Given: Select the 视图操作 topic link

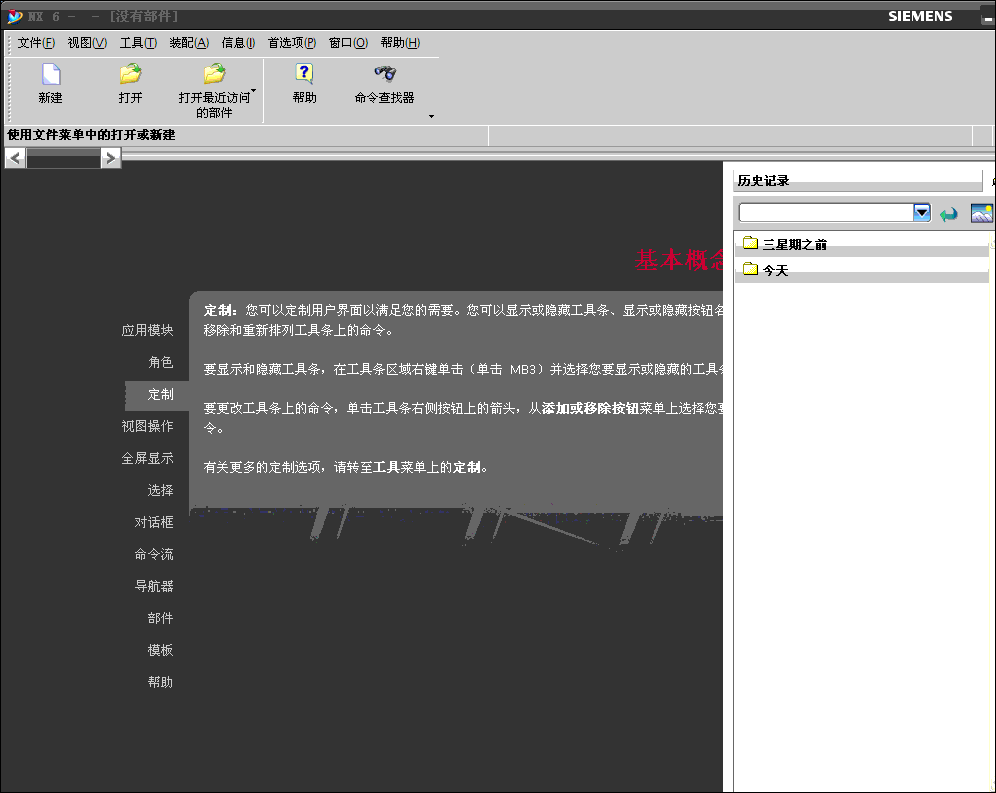Looking at the screenshot, I should tap(147, 426).
